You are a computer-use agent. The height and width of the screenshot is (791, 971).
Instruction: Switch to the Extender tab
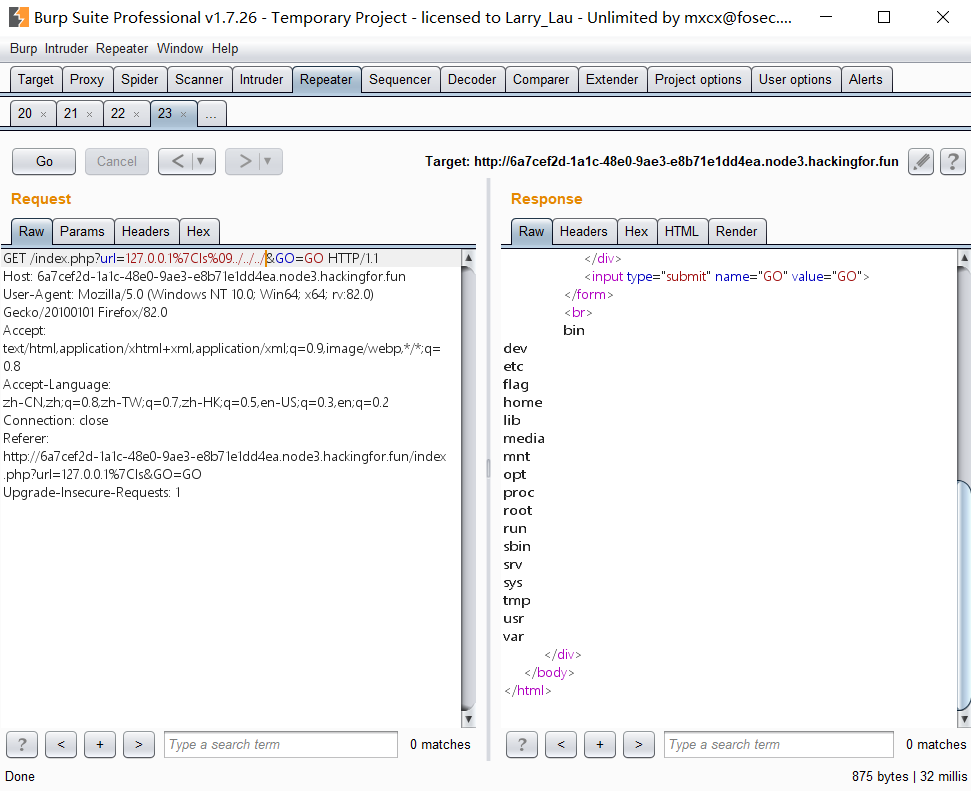[612, 80]
